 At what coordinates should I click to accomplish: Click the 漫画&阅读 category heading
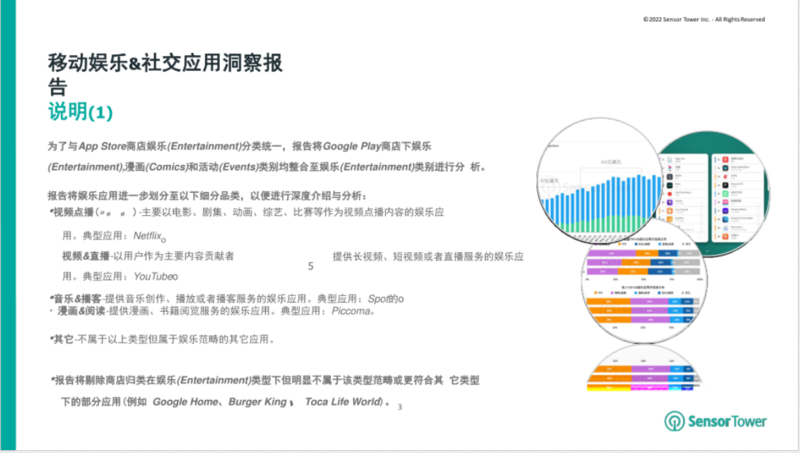pyautogui.click(x=78, y=311)
